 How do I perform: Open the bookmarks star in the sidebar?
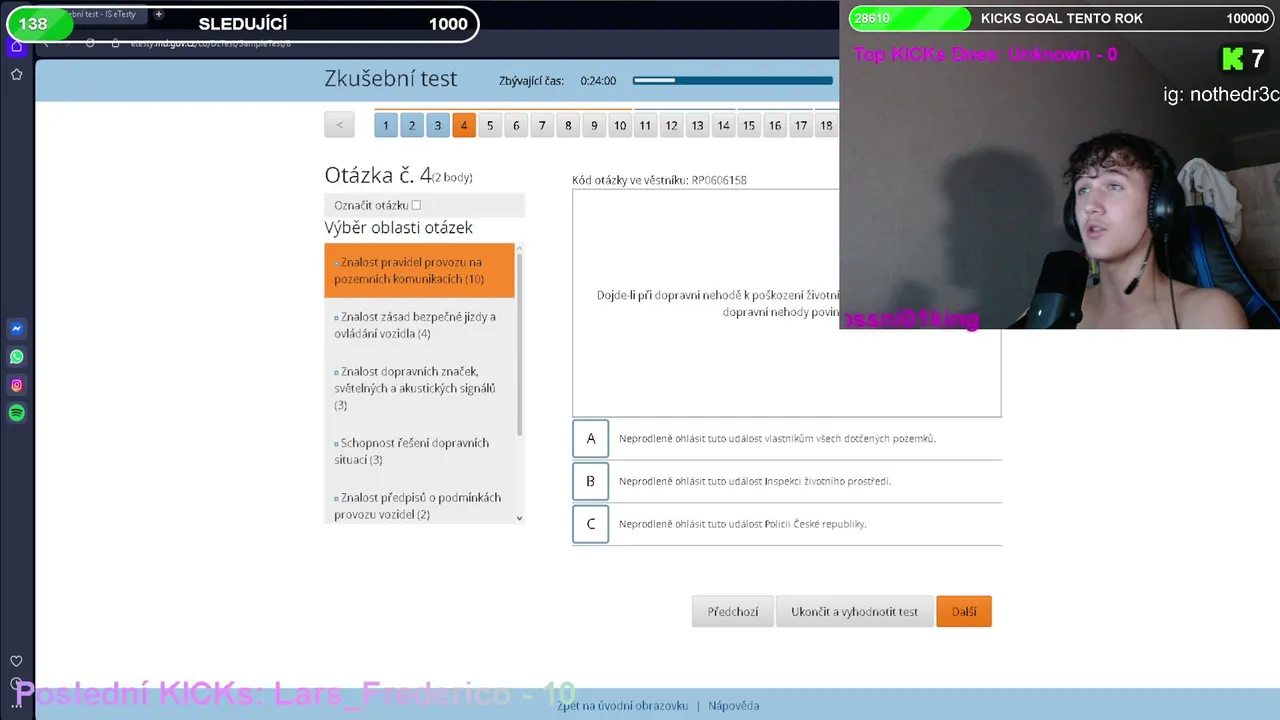16,74
